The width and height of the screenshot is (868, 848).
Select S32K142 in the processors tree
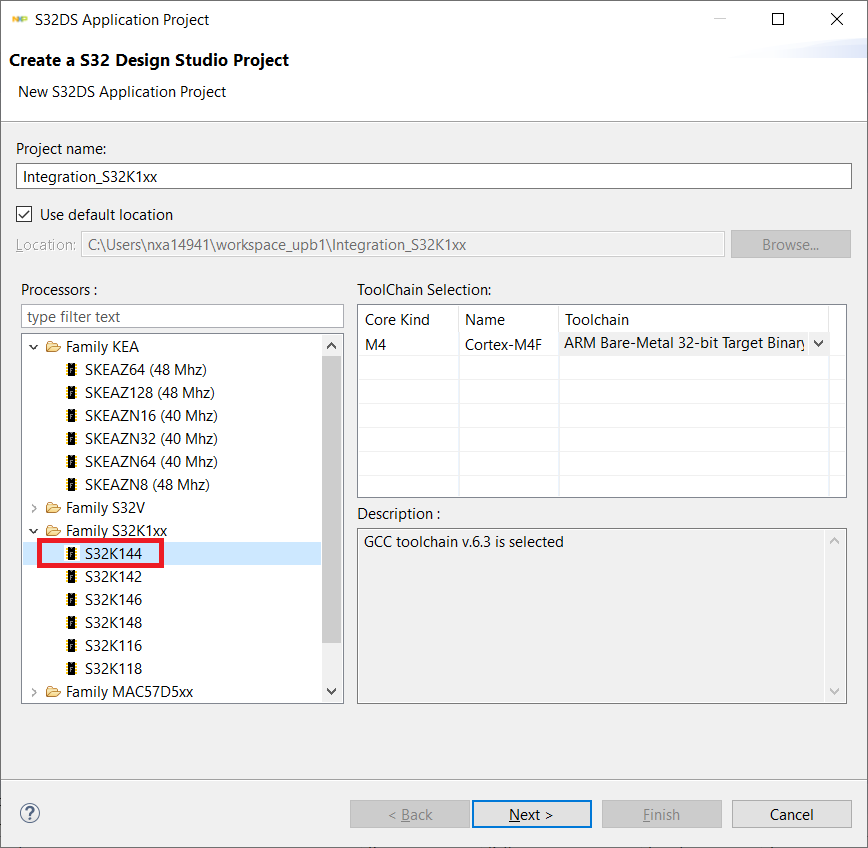[113, 577]
